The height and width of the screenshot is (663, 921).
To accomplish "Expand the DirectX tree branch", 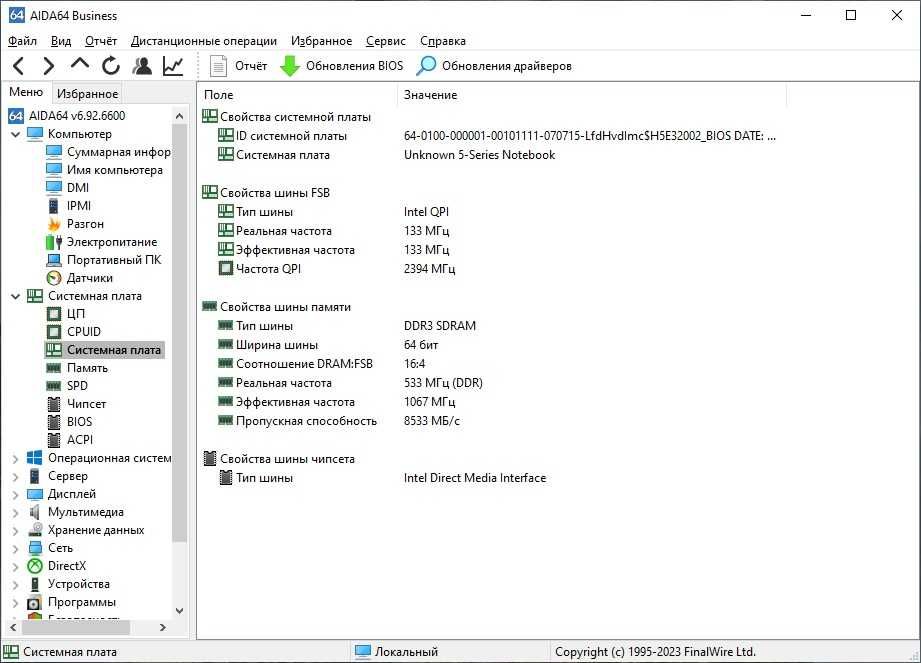I will point(16,566).
